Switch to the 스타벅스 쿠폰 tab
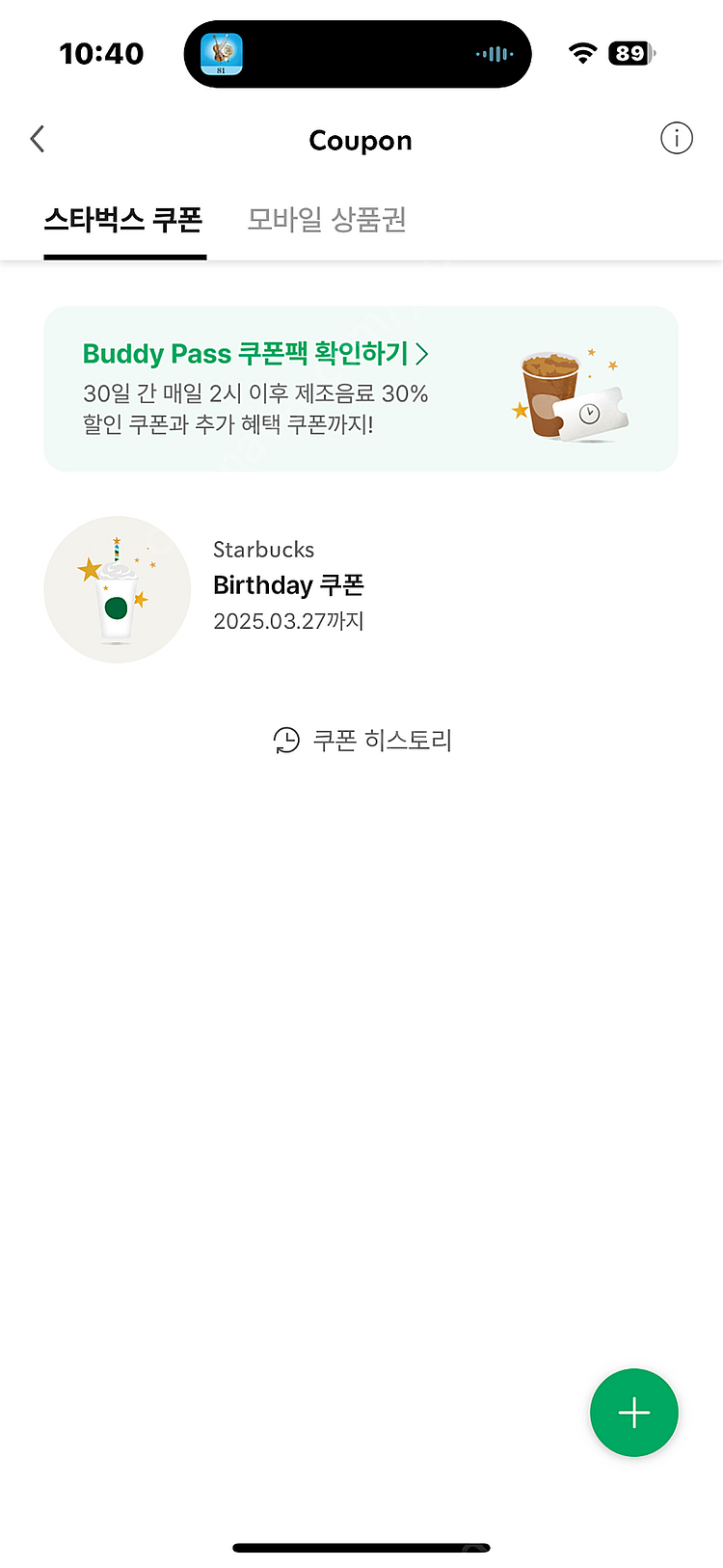This screenshot has height=1568, width=723. click(123, 220)
